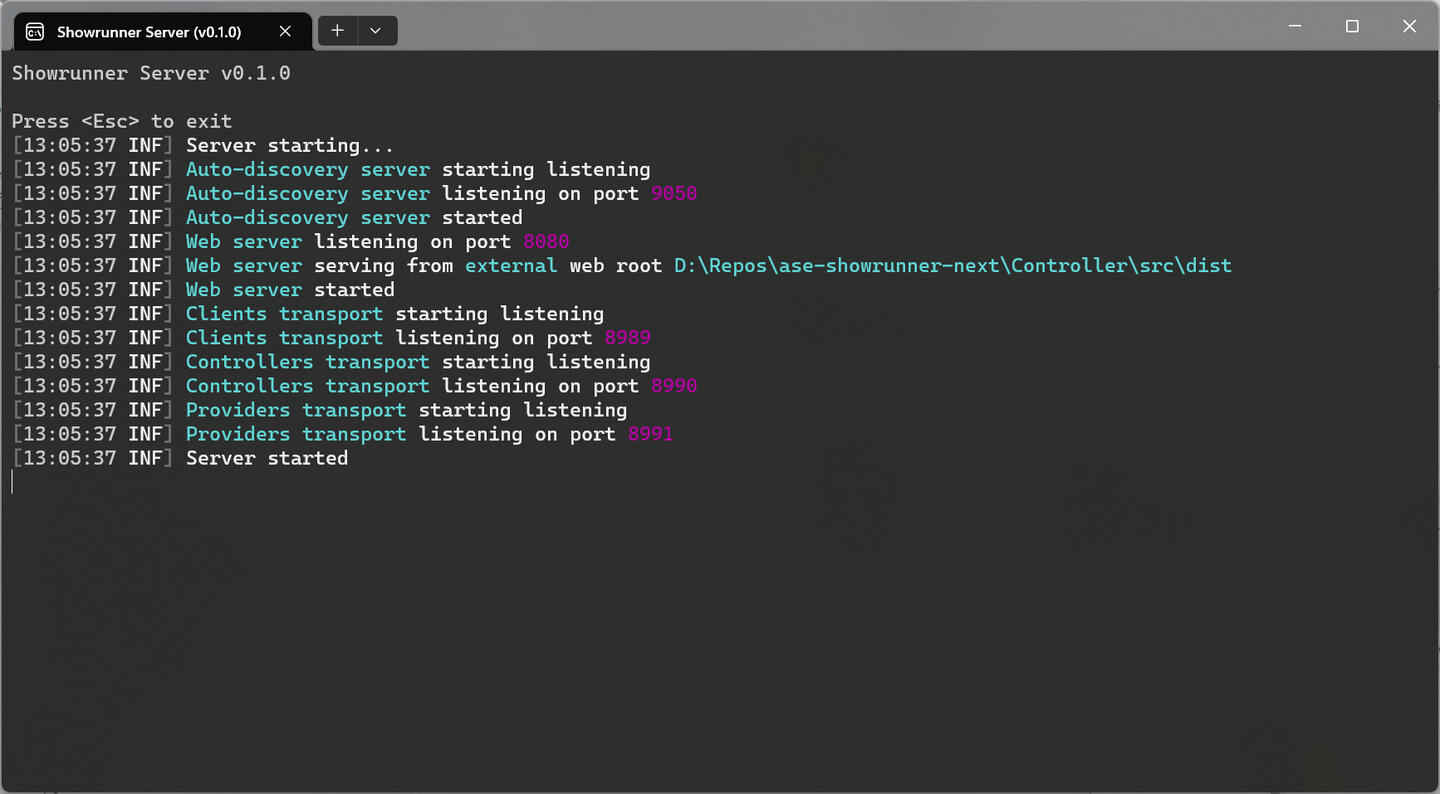Click the clients transport port number 8989
Screen dimensions: 1440x794
[627, 338]
